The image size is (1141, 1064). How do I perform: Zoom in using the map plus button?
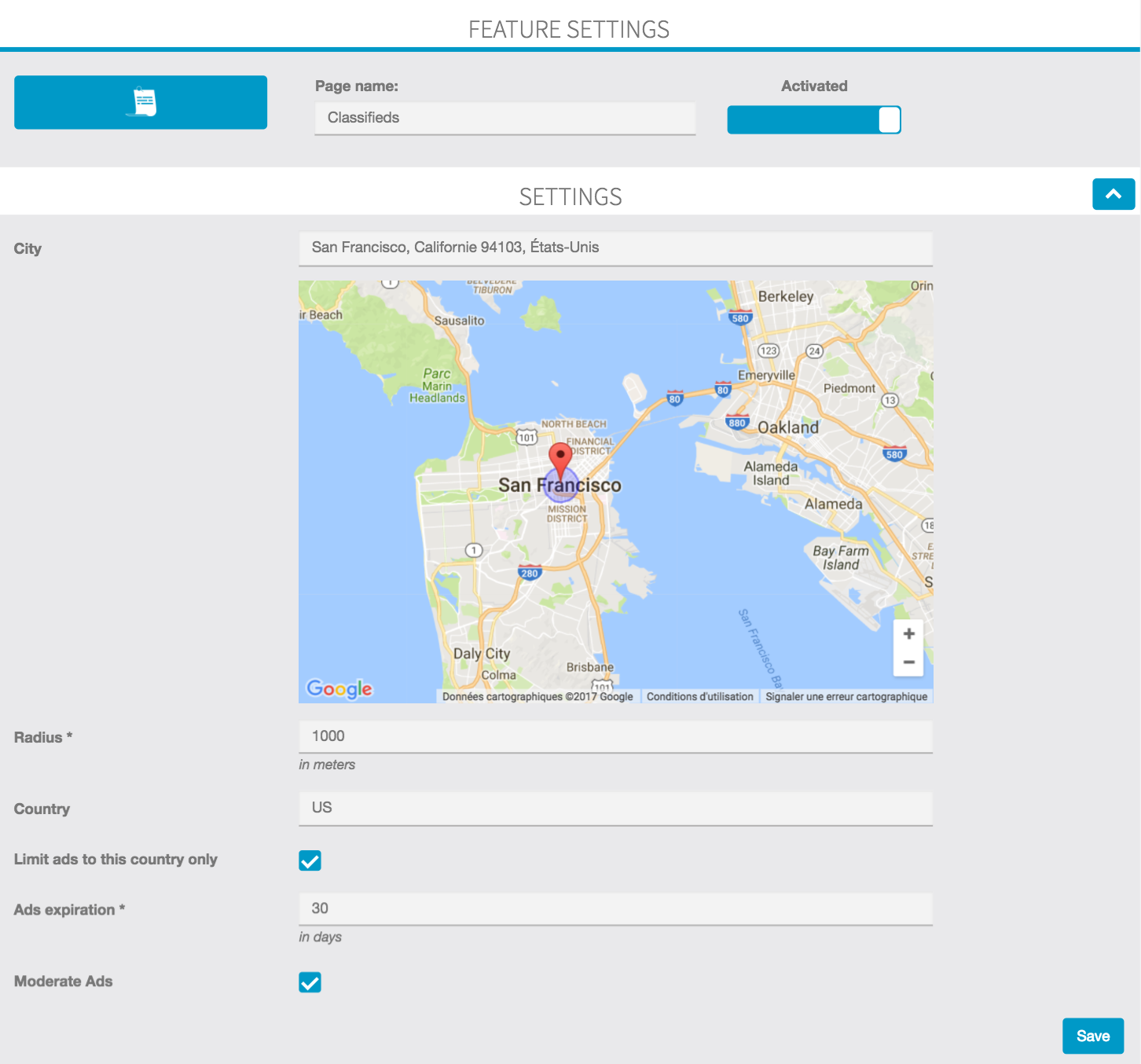click(908, 633)
